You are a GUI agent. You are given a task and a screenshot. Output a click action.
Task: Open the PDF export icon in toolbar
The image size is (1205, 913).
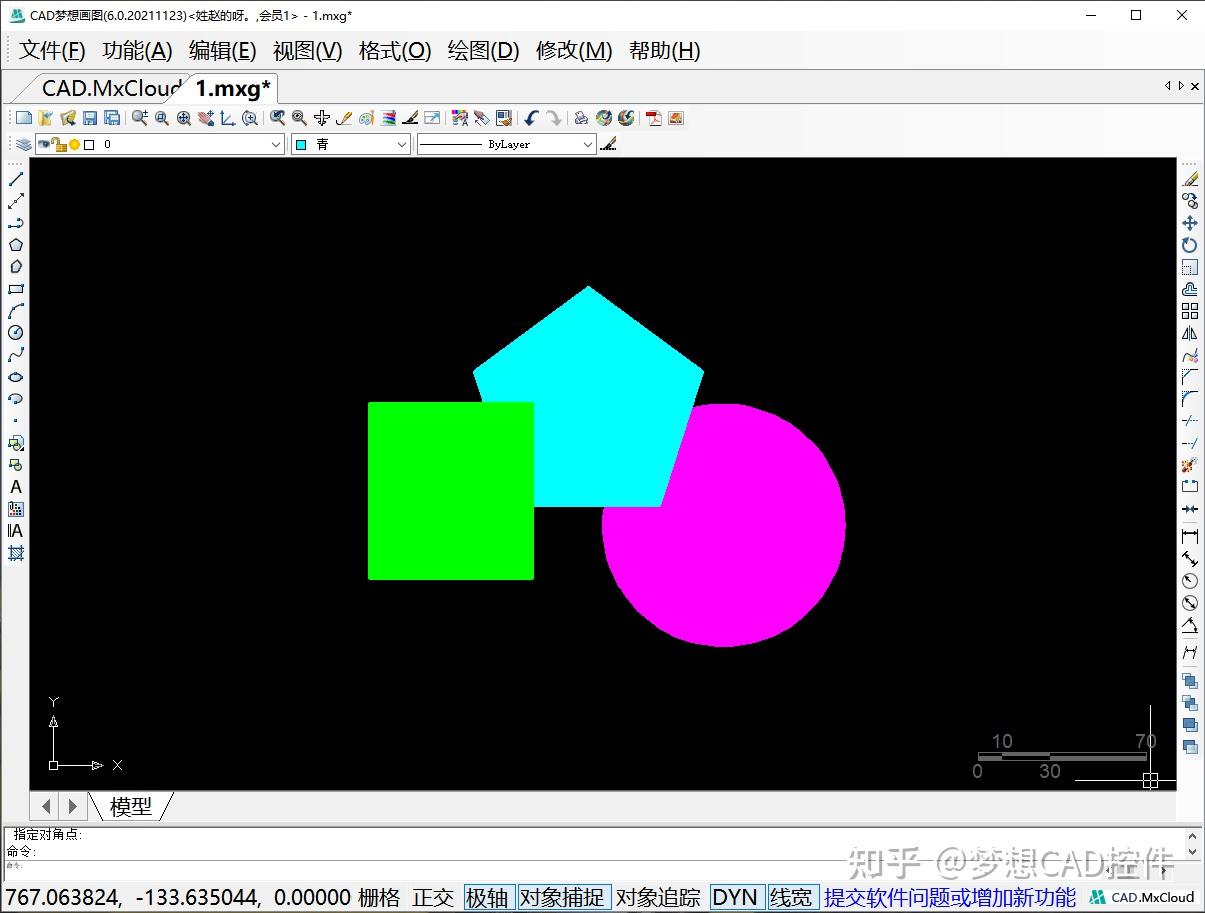(x=655, y=117)
